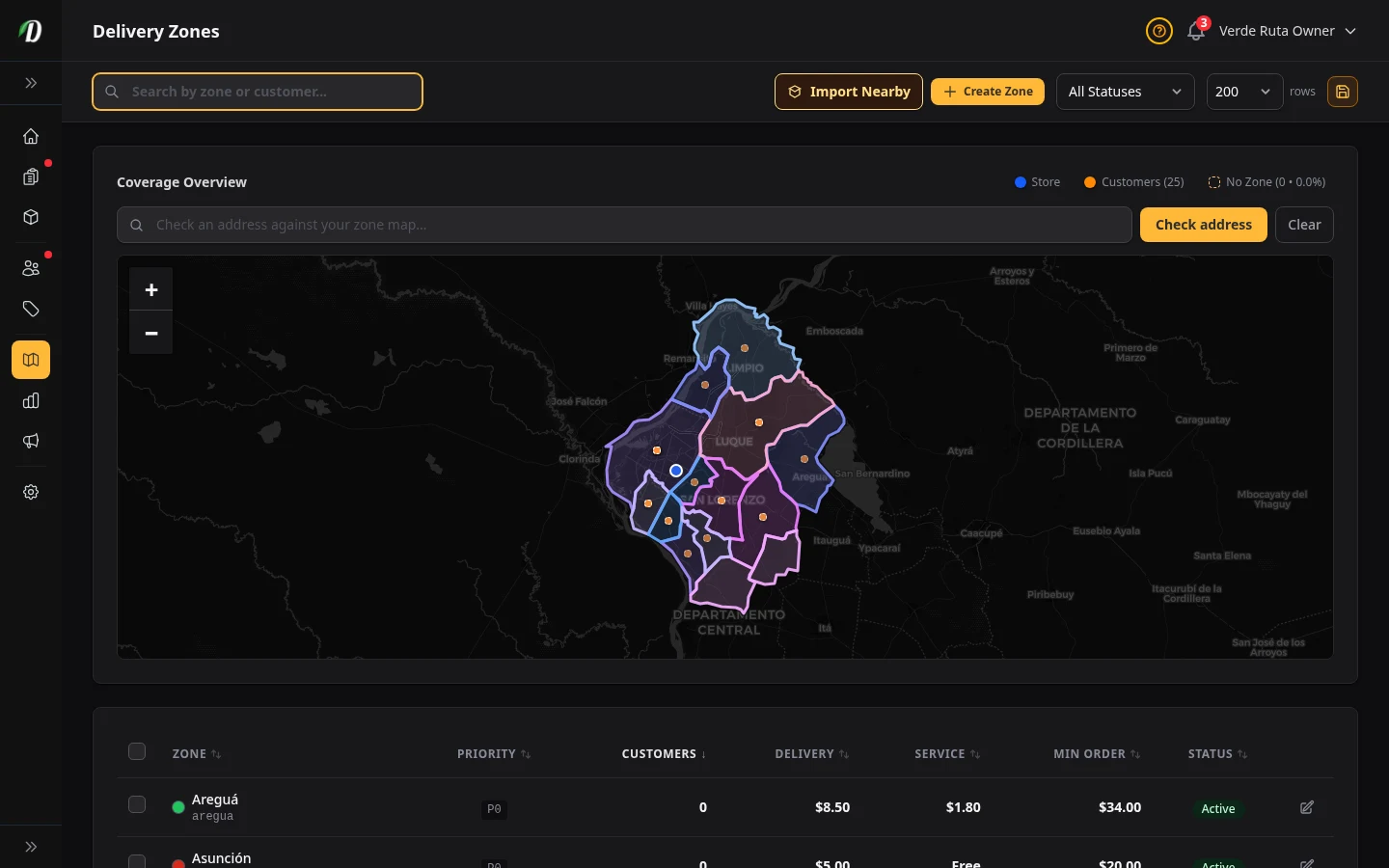The height and width of the screenshot is (868, 1389).
Task: Open the help question-mark icon in the header
Action: pyautogui.click(x=1159, y=31)
